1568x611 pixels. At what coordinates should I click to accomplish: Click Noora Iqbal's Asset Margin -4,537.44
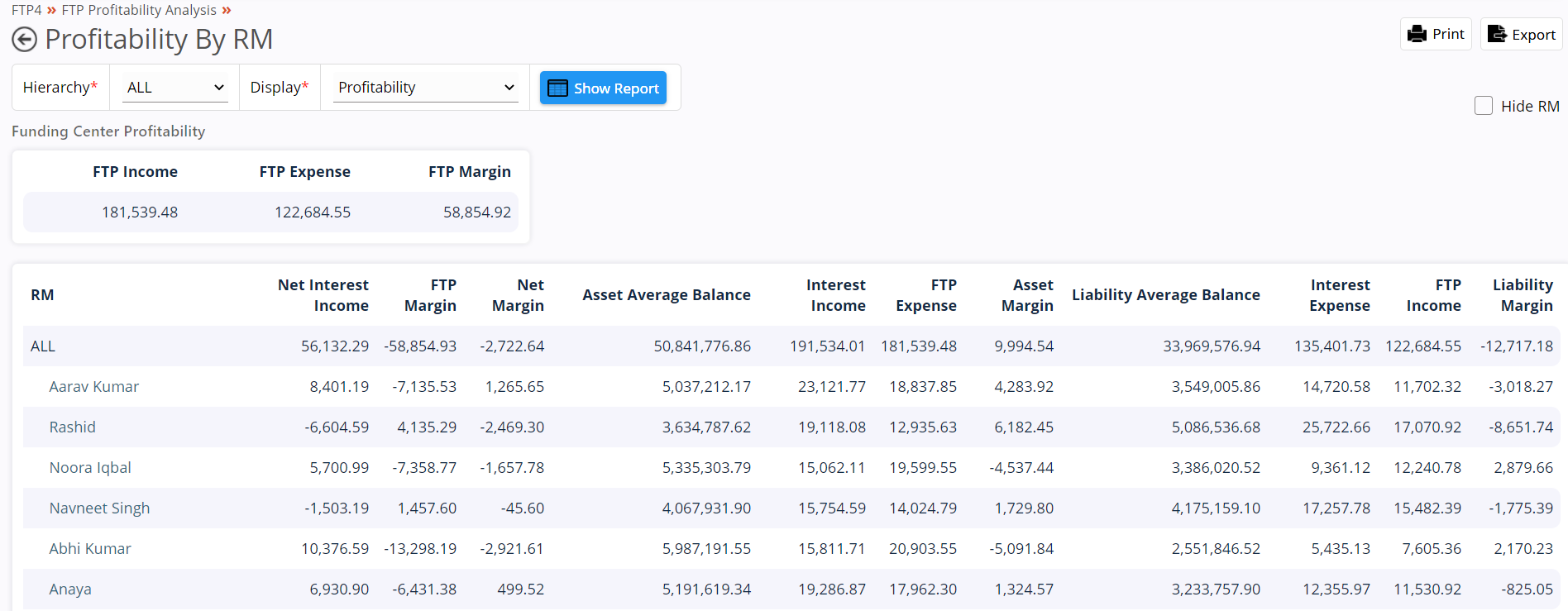[x=1021, y=468]
